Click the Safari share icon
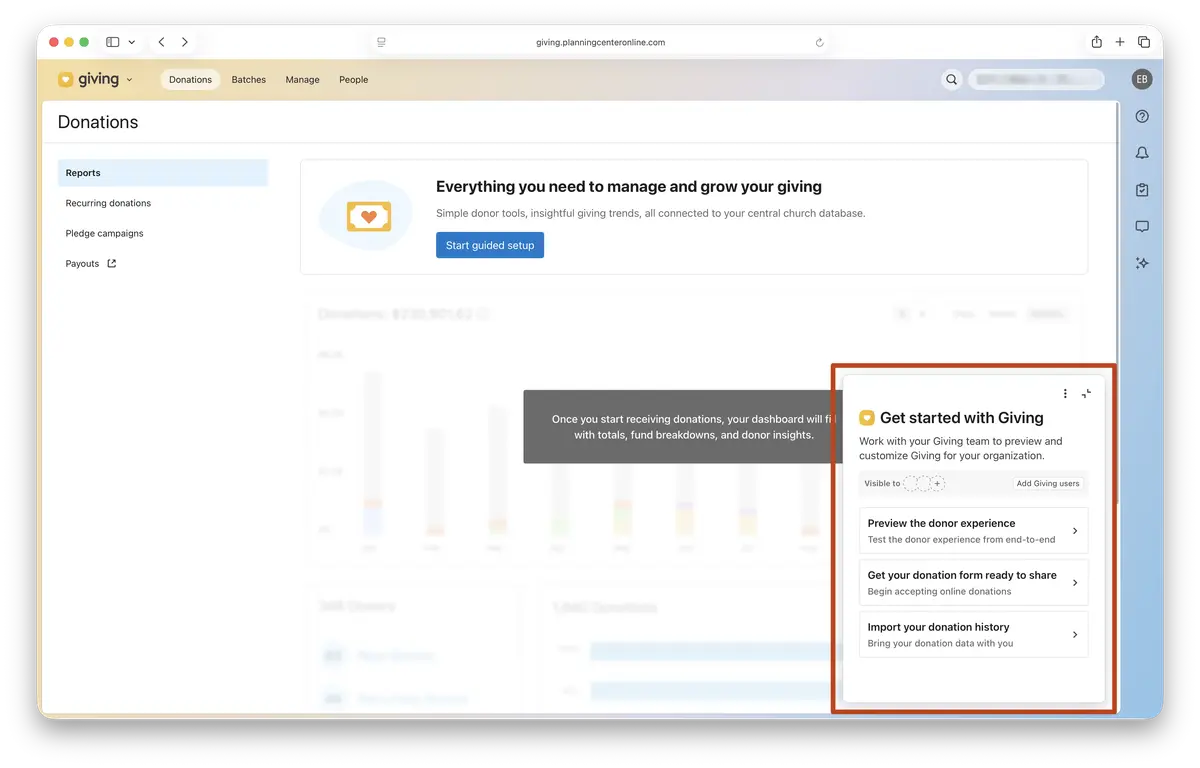The height and width of the screenshot is (768, 1200). pos(1097,42)
